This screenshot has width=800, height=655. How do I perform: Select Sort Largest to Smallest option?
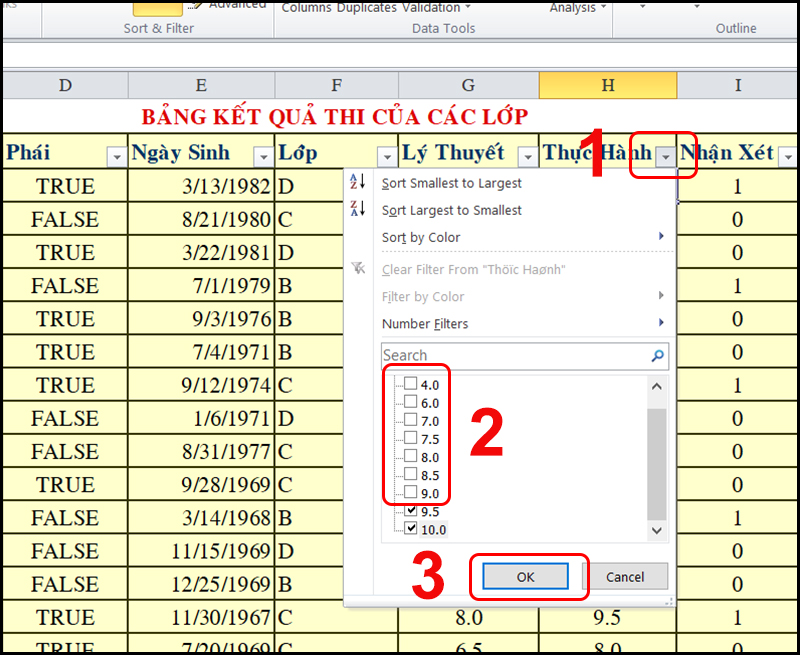pyautogui.click(x=451, y=210)
